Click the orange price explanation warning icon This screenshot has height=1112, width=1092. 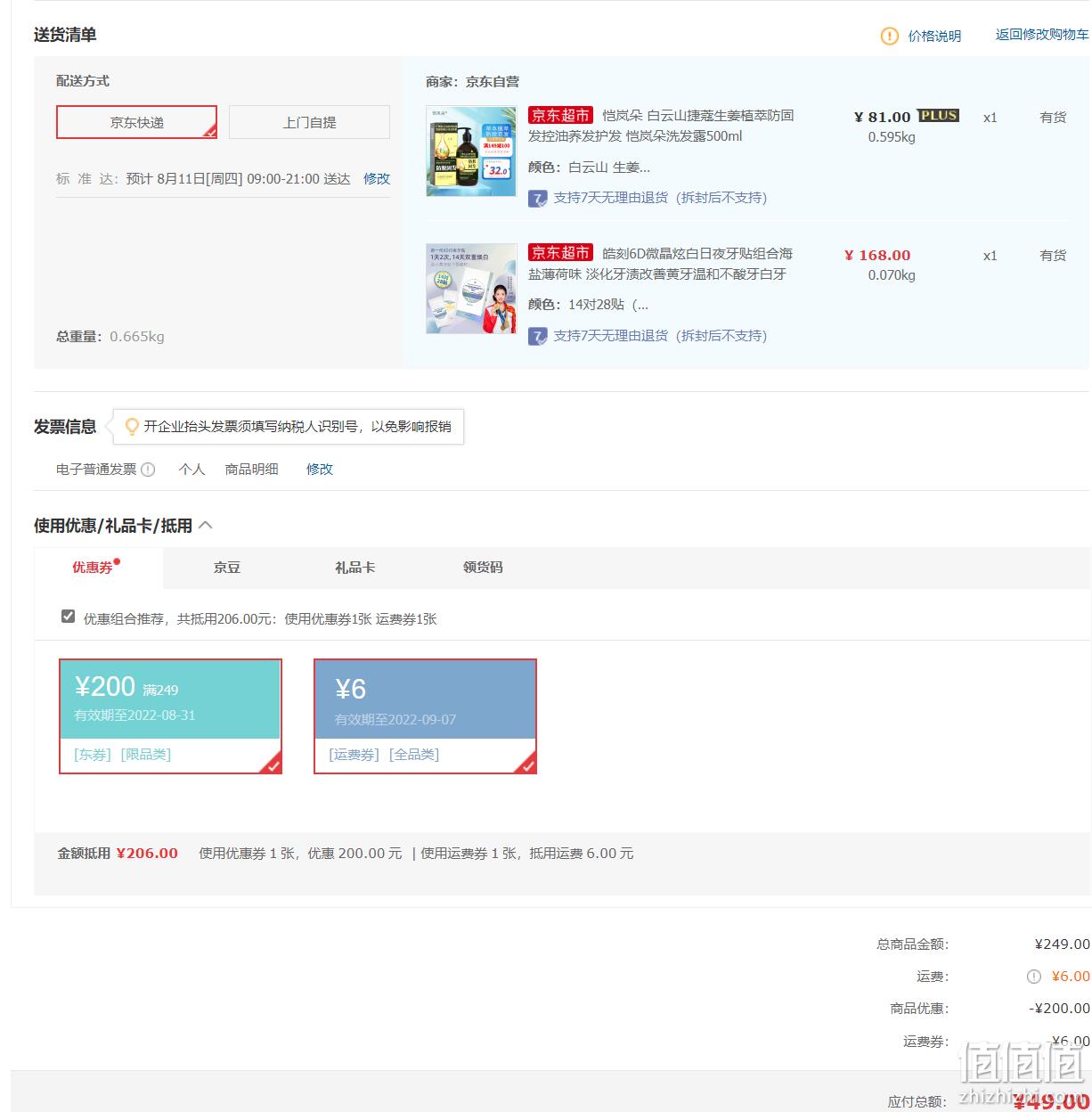(x=889, y=36)
